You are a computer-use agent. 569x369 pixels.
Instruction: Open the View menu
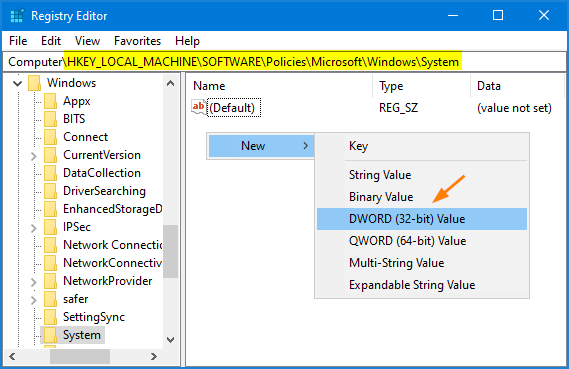pyautogui.click(x=87, y=41)
